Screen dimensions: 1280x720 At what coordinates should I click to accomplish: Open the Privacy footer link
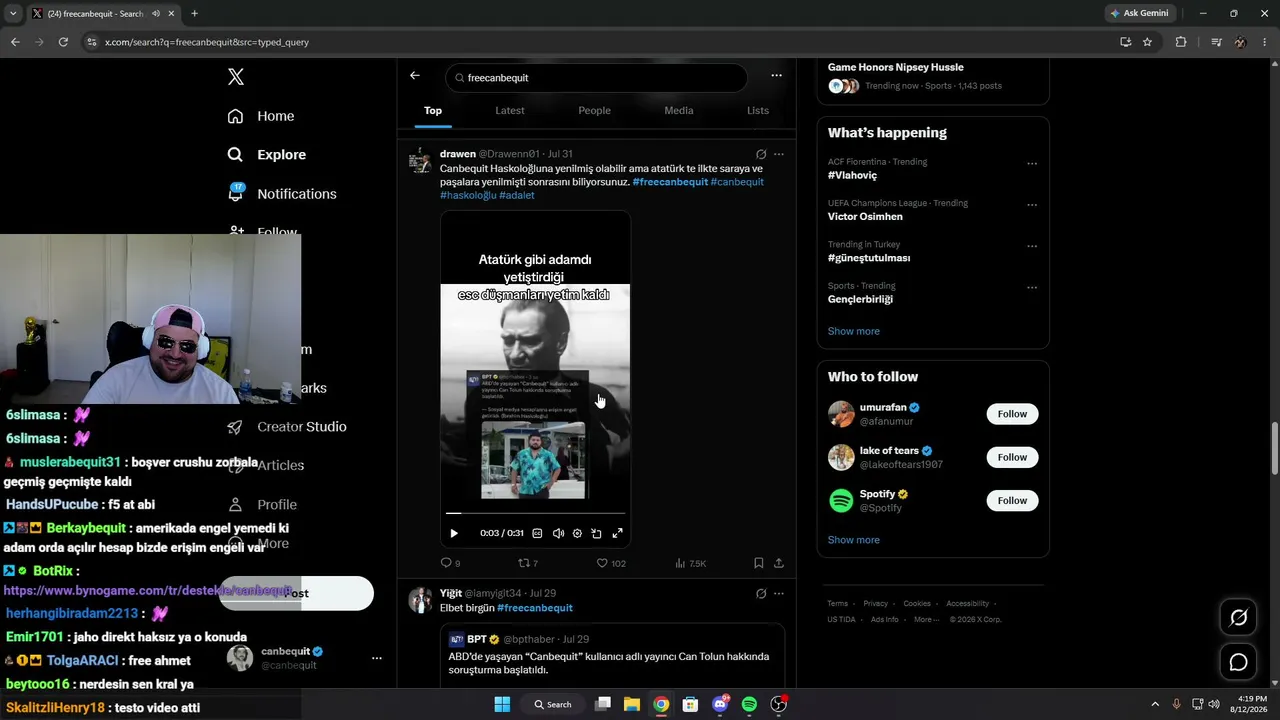pyautogui.click(x=876, y=604)
